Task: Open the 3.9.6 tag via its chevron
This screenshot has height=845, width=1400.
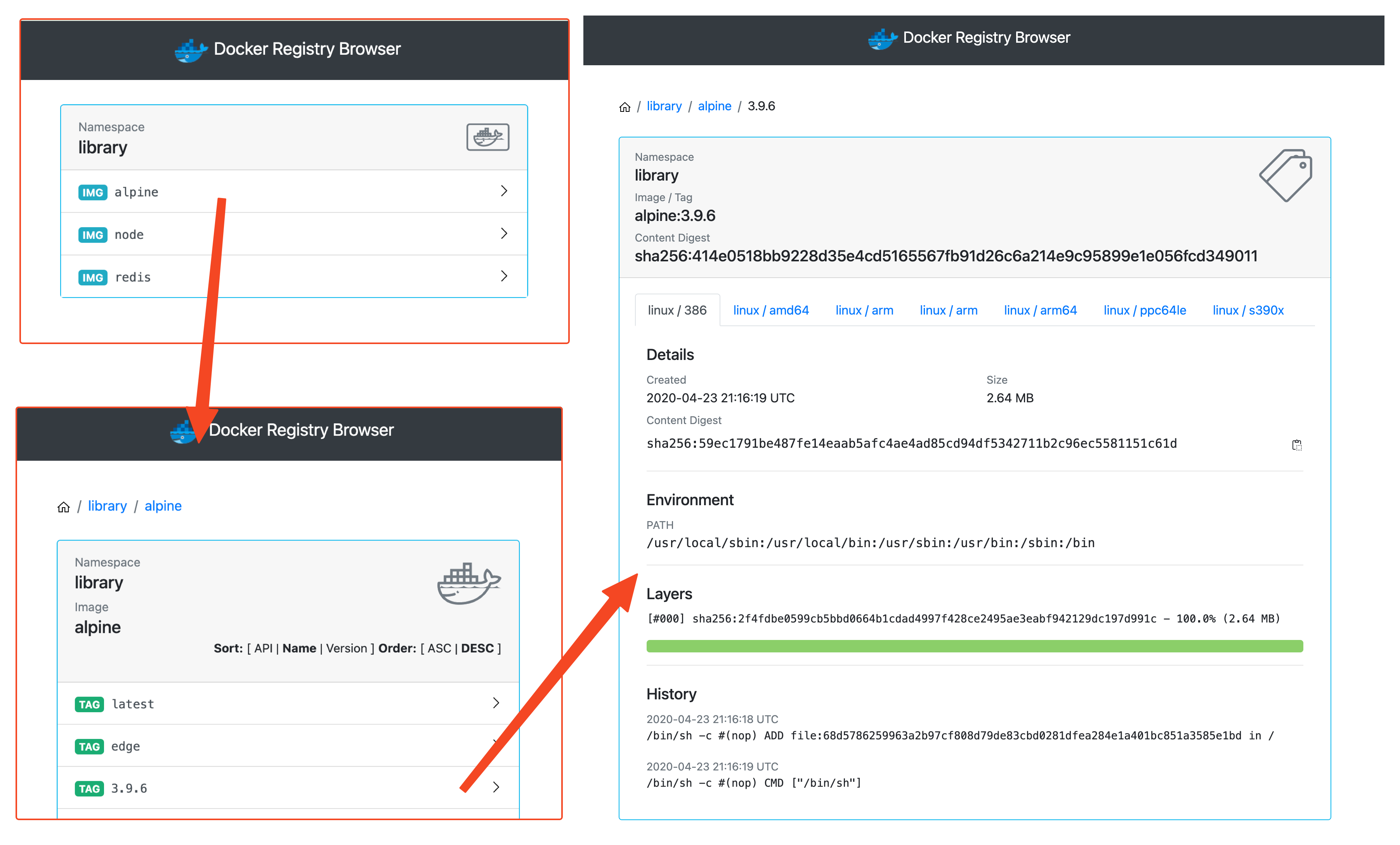Action: point(496,787)
